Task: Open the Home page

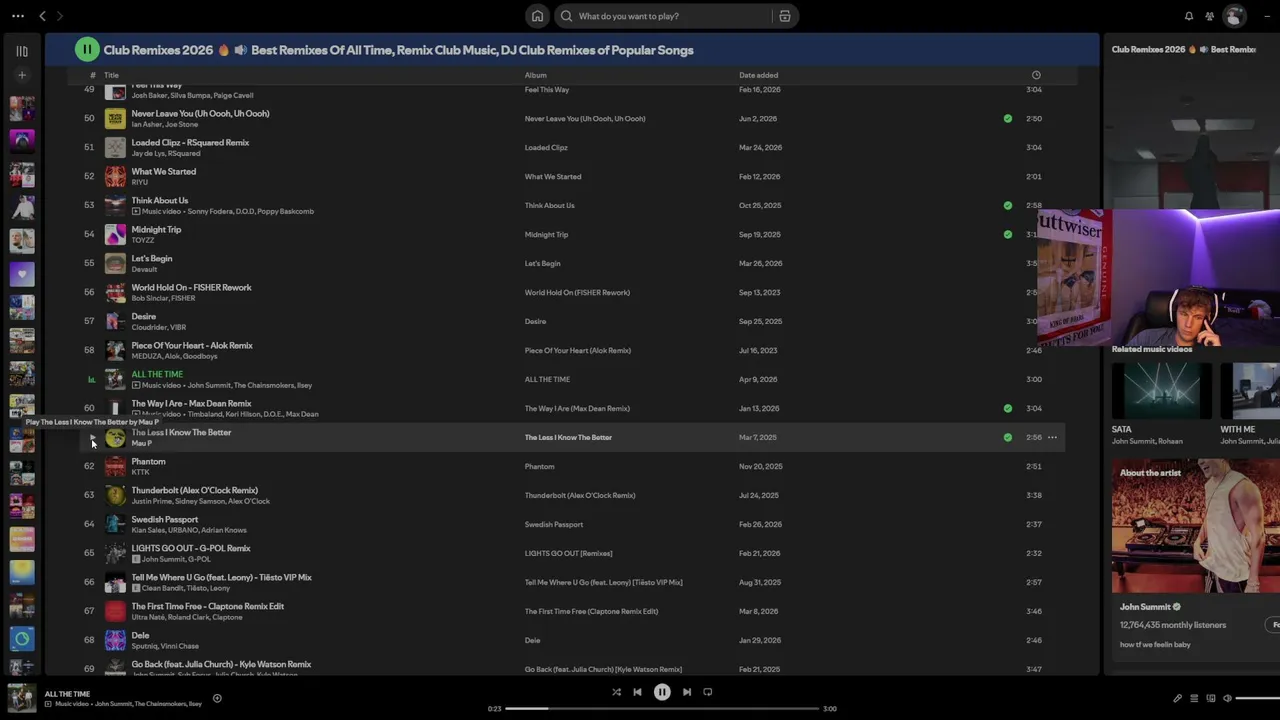Action: point(537,16)
